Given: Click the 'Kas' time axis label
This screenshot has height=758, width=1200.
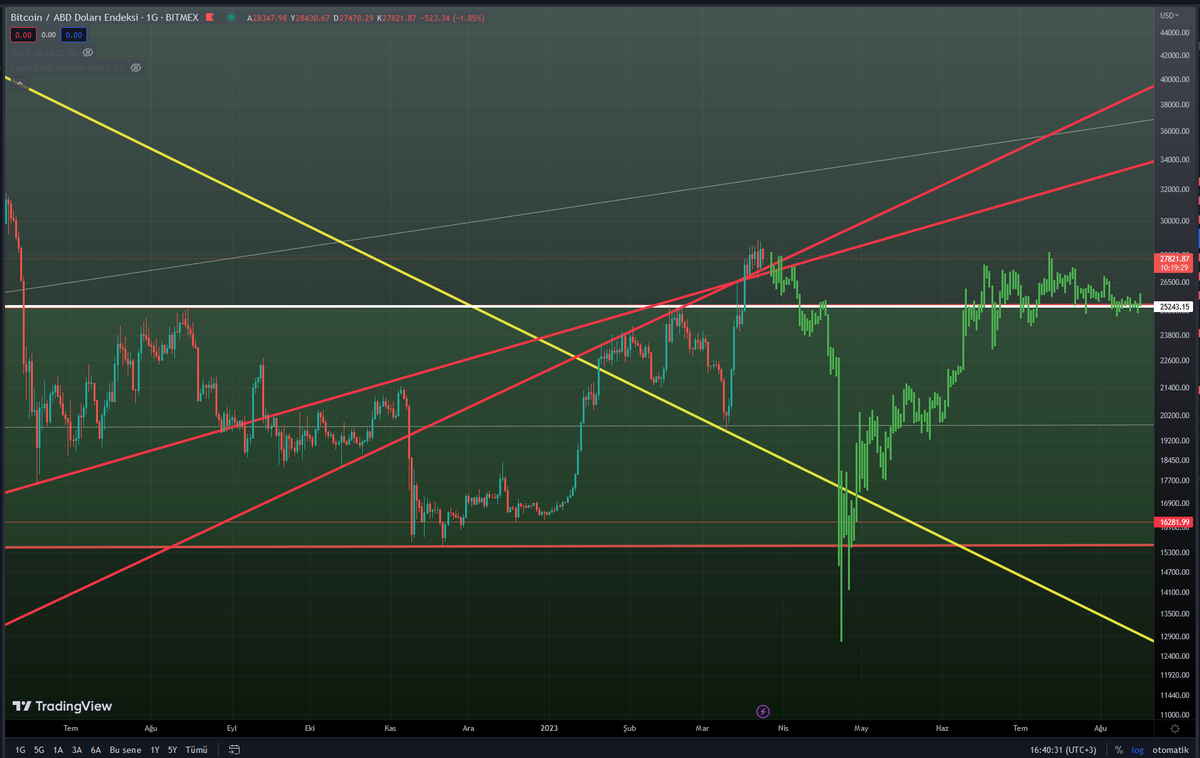Looking at the screenshot, I should point(390,729).
